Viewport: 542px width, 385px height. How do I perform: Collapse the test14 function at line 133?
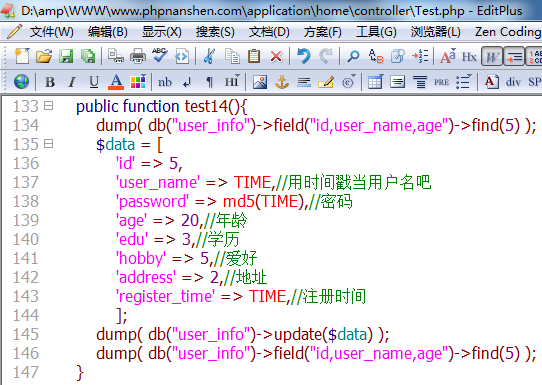pyautogui.click(x=49, y=105)
